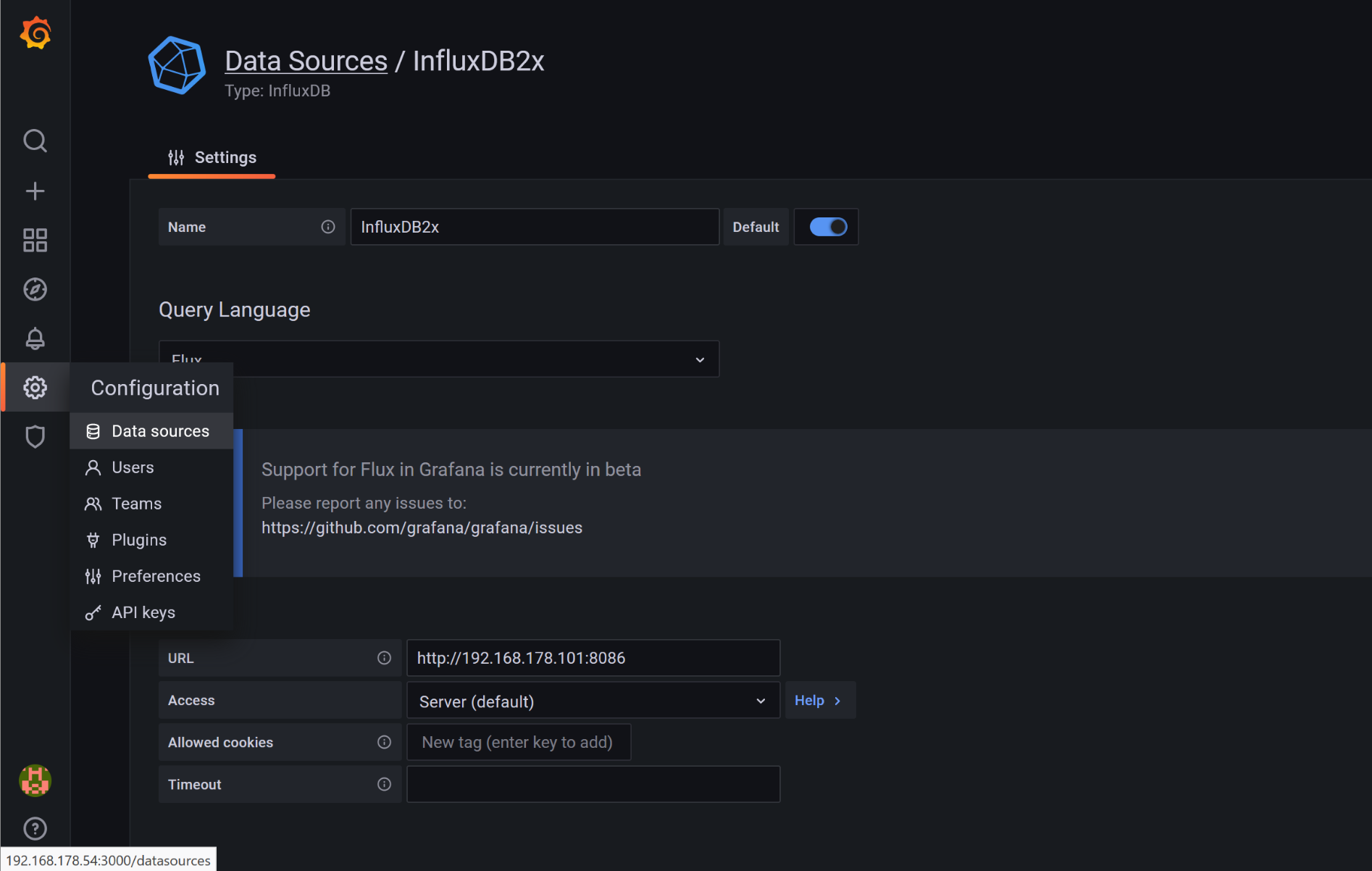Expand the Query Language Flux dropdown
Screen dimensions: 1372x871
coord(439,359)
